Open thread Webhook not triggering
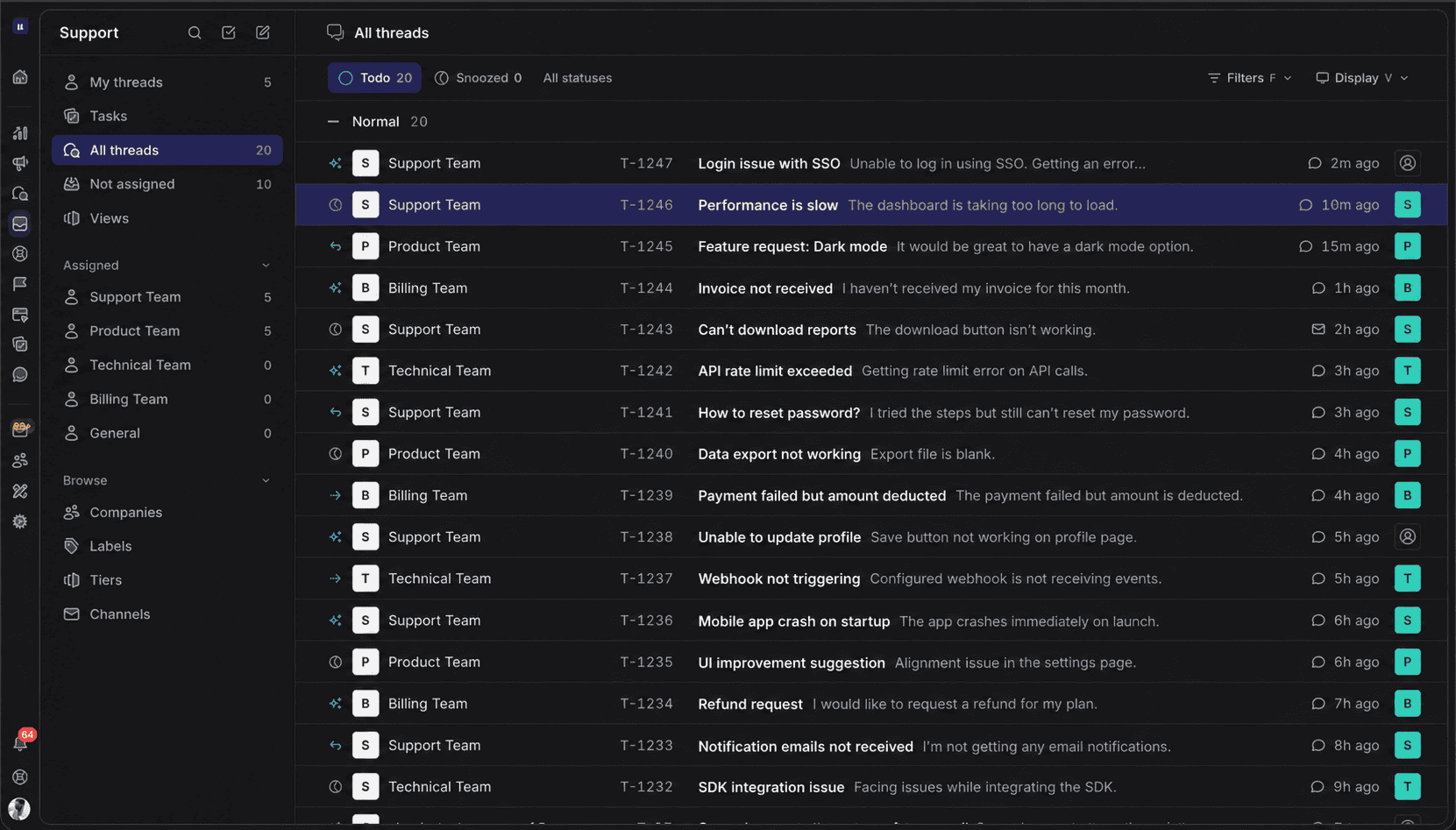The height and width of the screenshot is (830, 1456). click(871, 578)
